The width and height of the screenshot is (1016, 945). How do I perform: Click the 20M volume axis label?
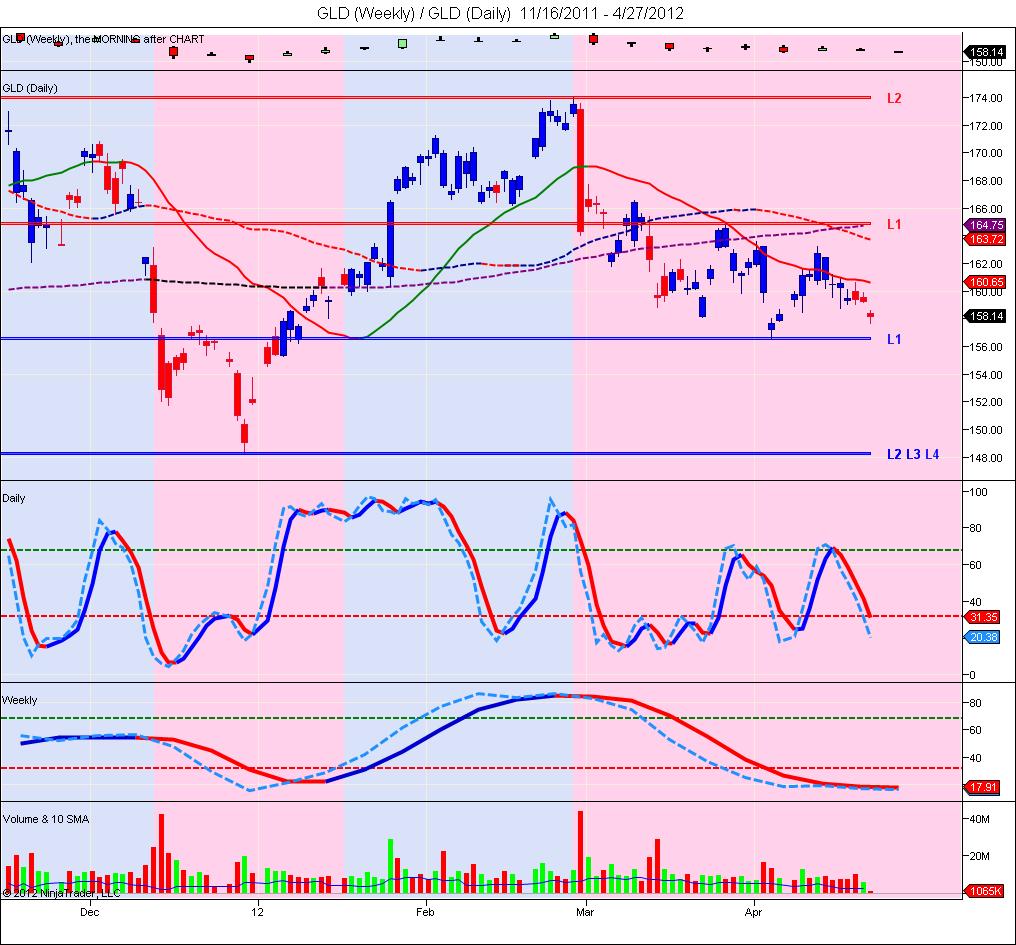tap(980, 856)
